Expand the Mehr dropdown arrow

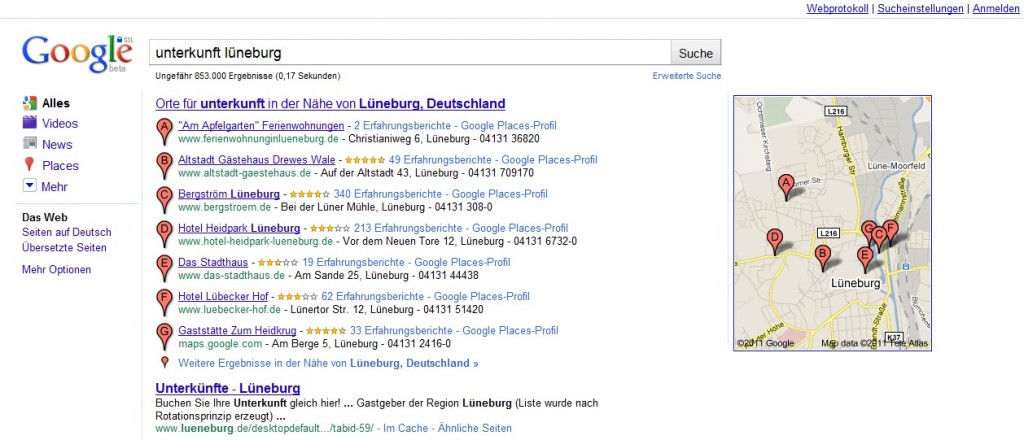tap(29, 186)
